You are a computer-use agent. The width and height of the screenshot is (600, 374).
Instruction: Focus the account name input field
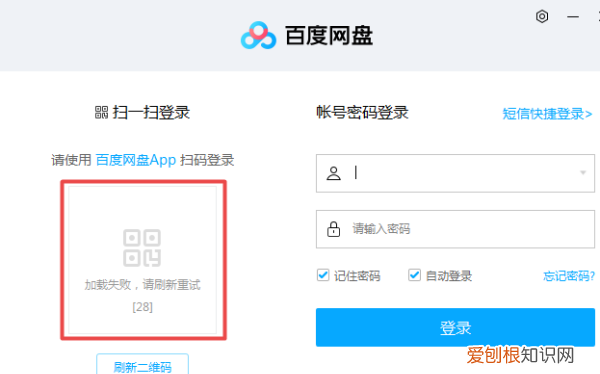point(455,173)
